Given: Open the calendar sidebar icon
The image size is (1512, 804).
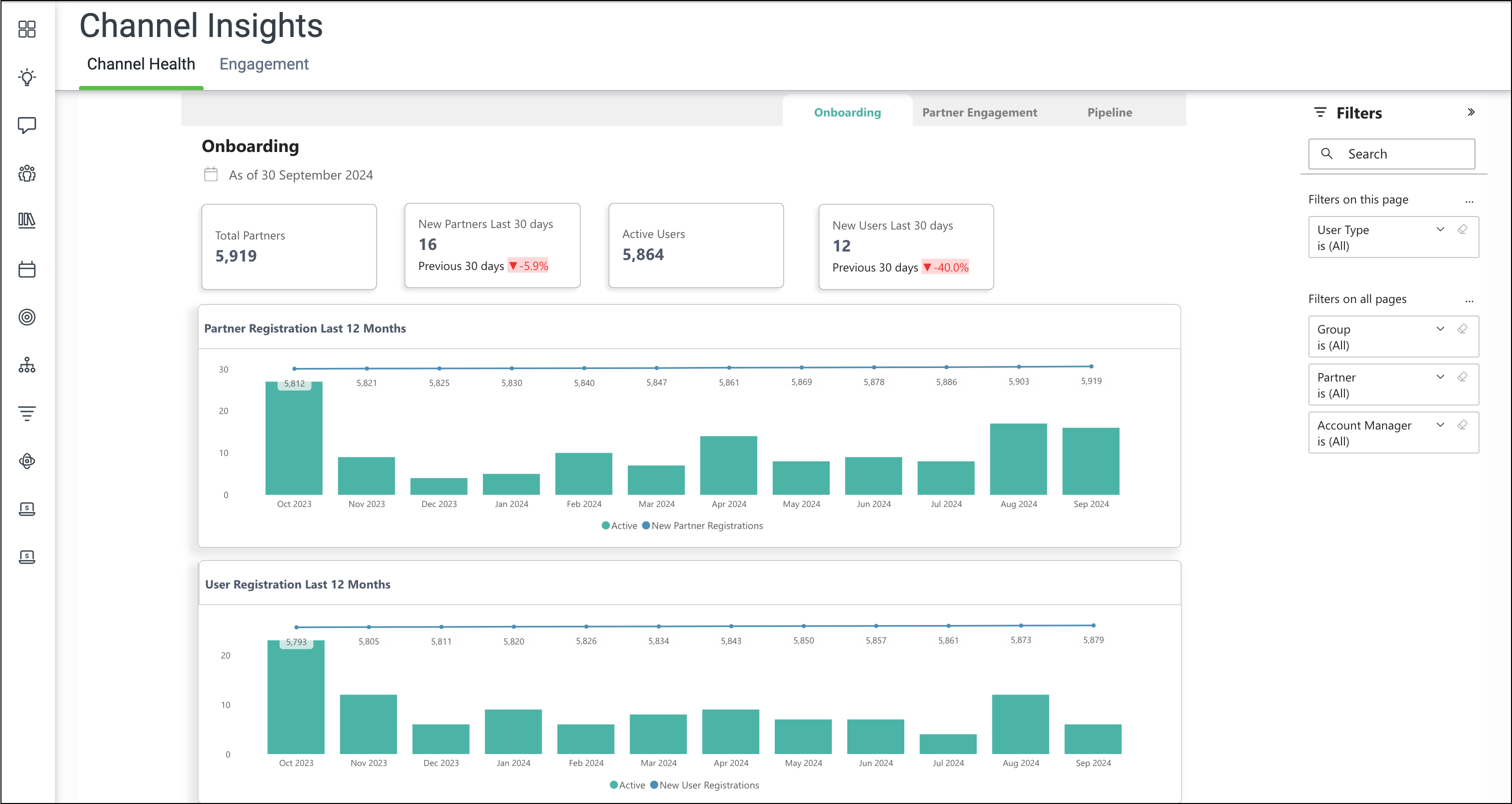Looking at the screenshot, I should point(27,269).
